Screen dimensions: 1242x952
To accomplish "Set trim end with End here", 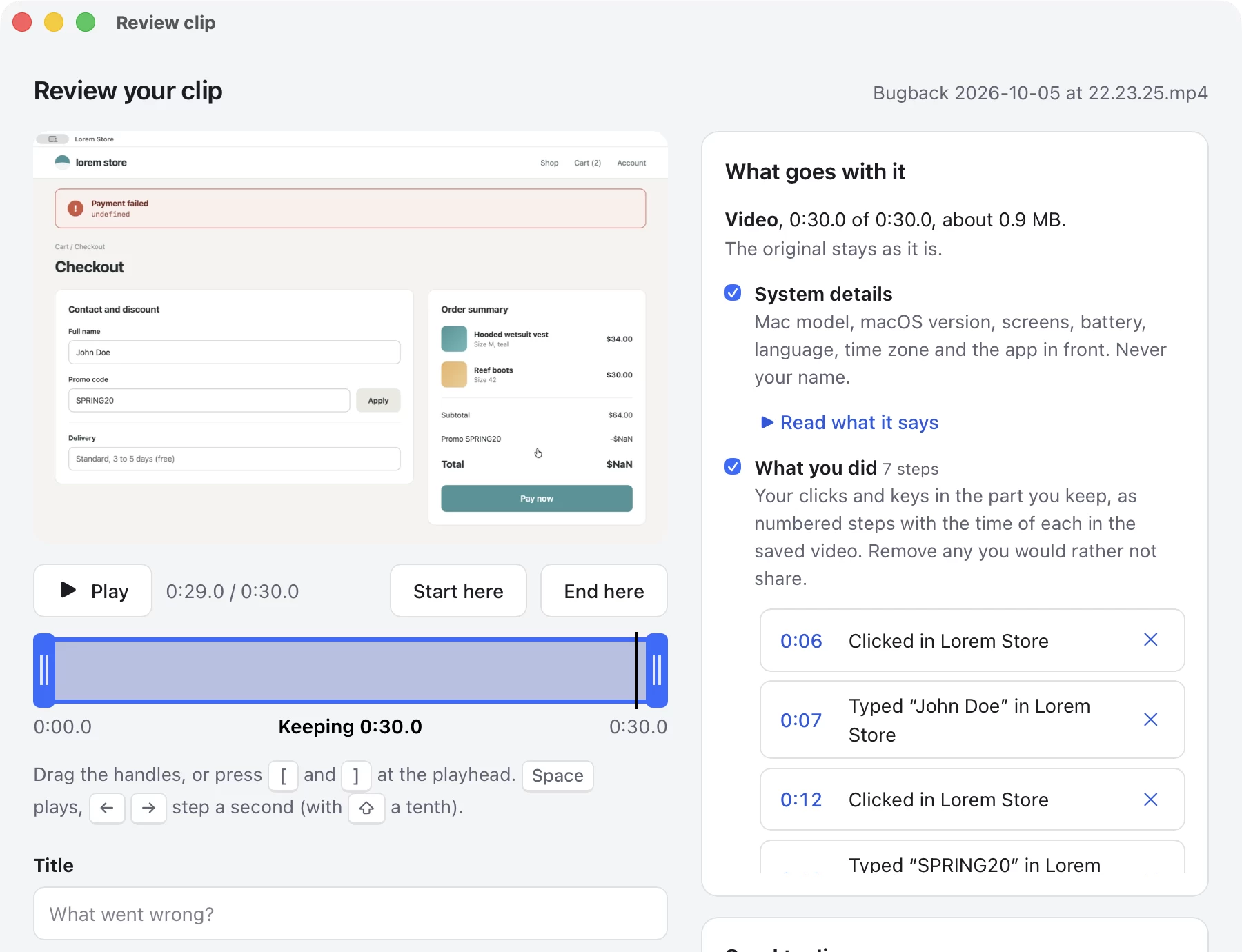I will [x=604, y=591].
